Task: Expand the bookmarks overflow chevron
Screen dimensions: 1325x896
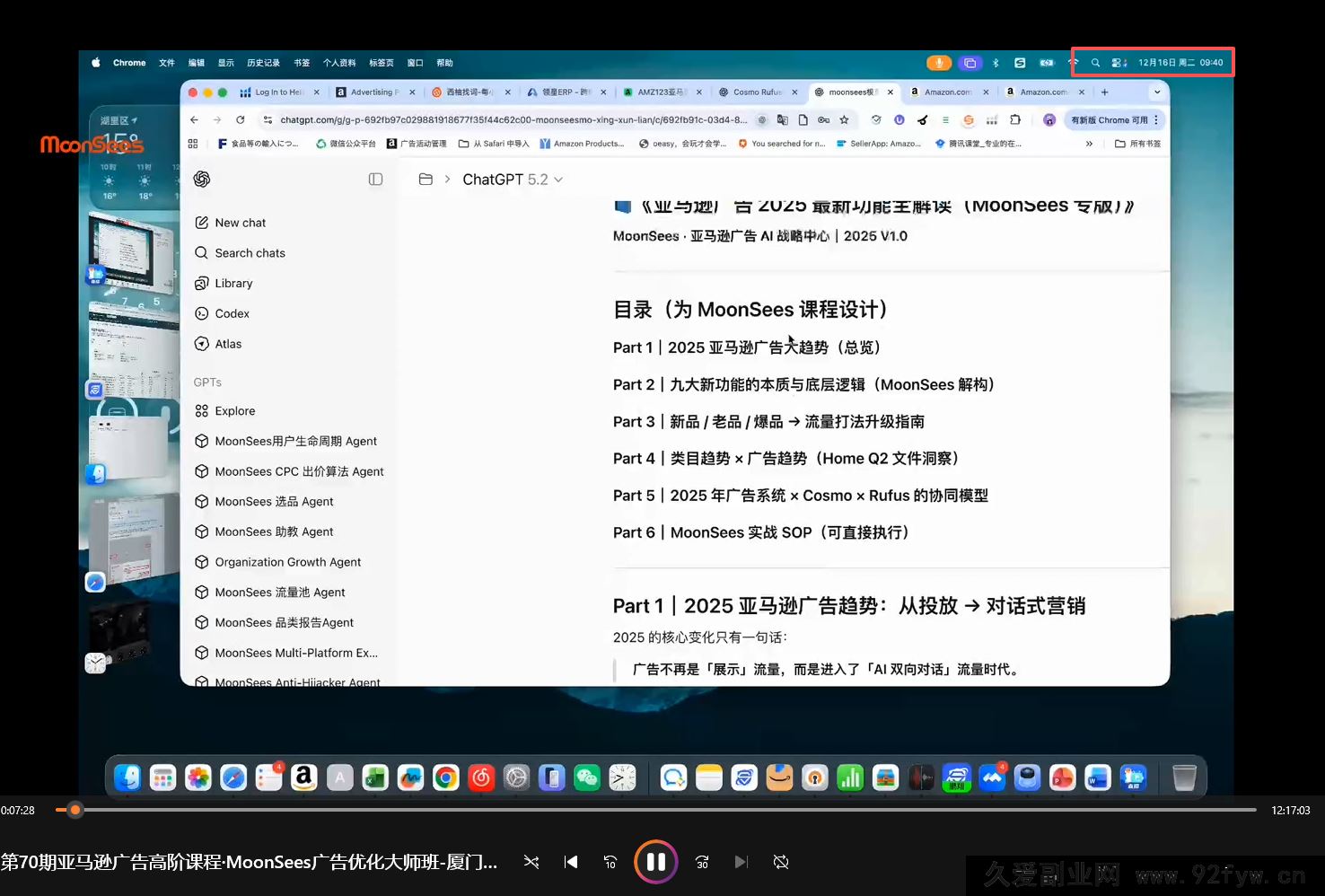Action: pos(1089,143)
